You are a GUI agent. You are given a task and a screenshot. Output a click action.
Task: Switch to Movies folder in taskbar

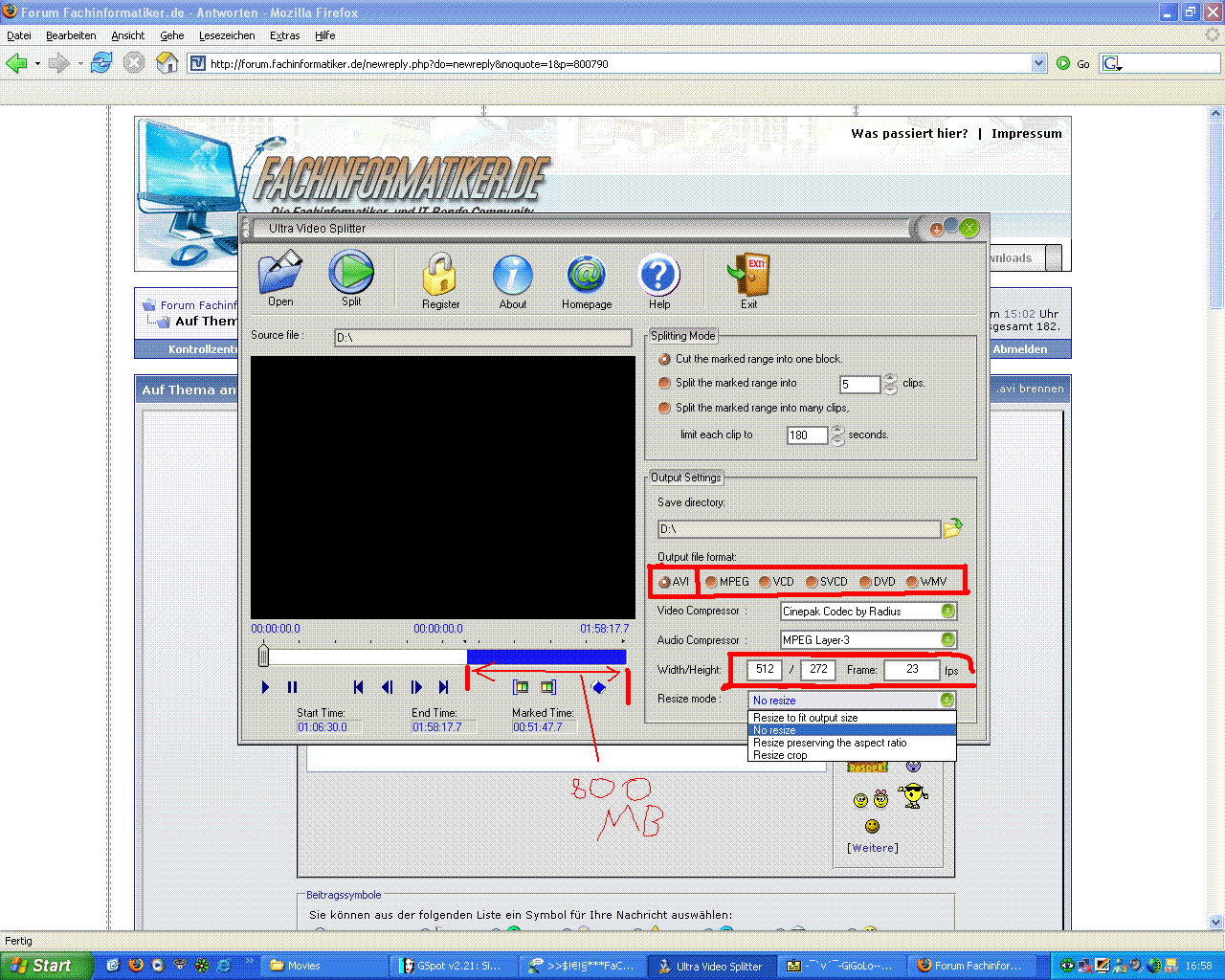pyautogui.click(x=325, y=966)
